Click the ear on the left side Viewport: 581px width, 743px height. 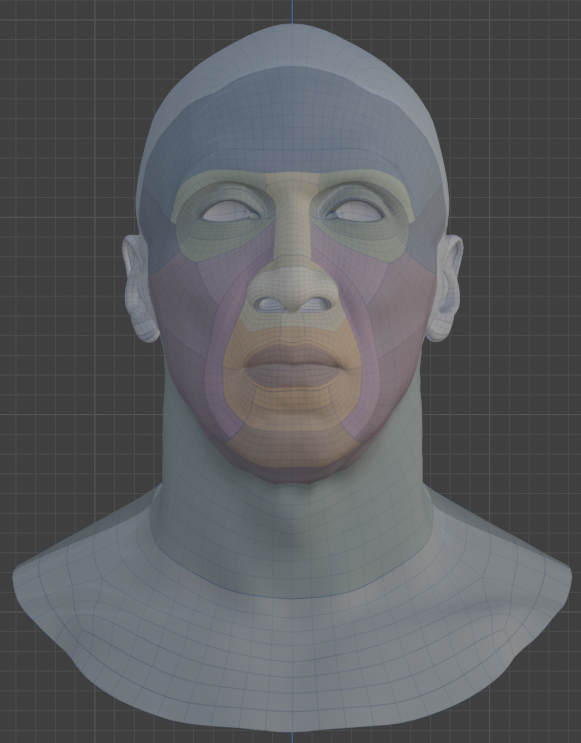click(139, 289)
